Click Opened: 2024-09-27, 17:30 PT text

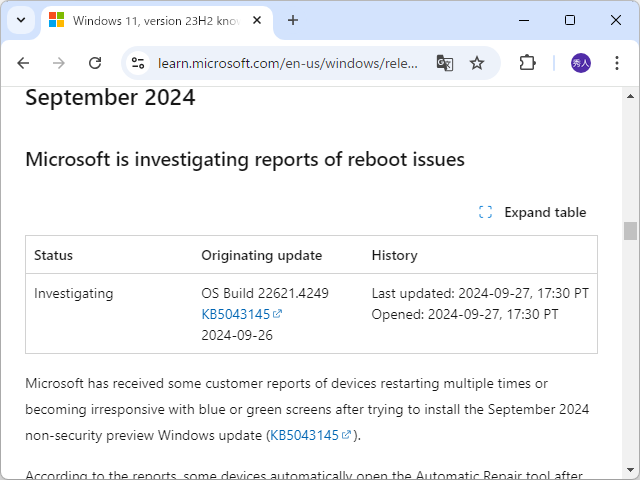click(x=464, y=314)
